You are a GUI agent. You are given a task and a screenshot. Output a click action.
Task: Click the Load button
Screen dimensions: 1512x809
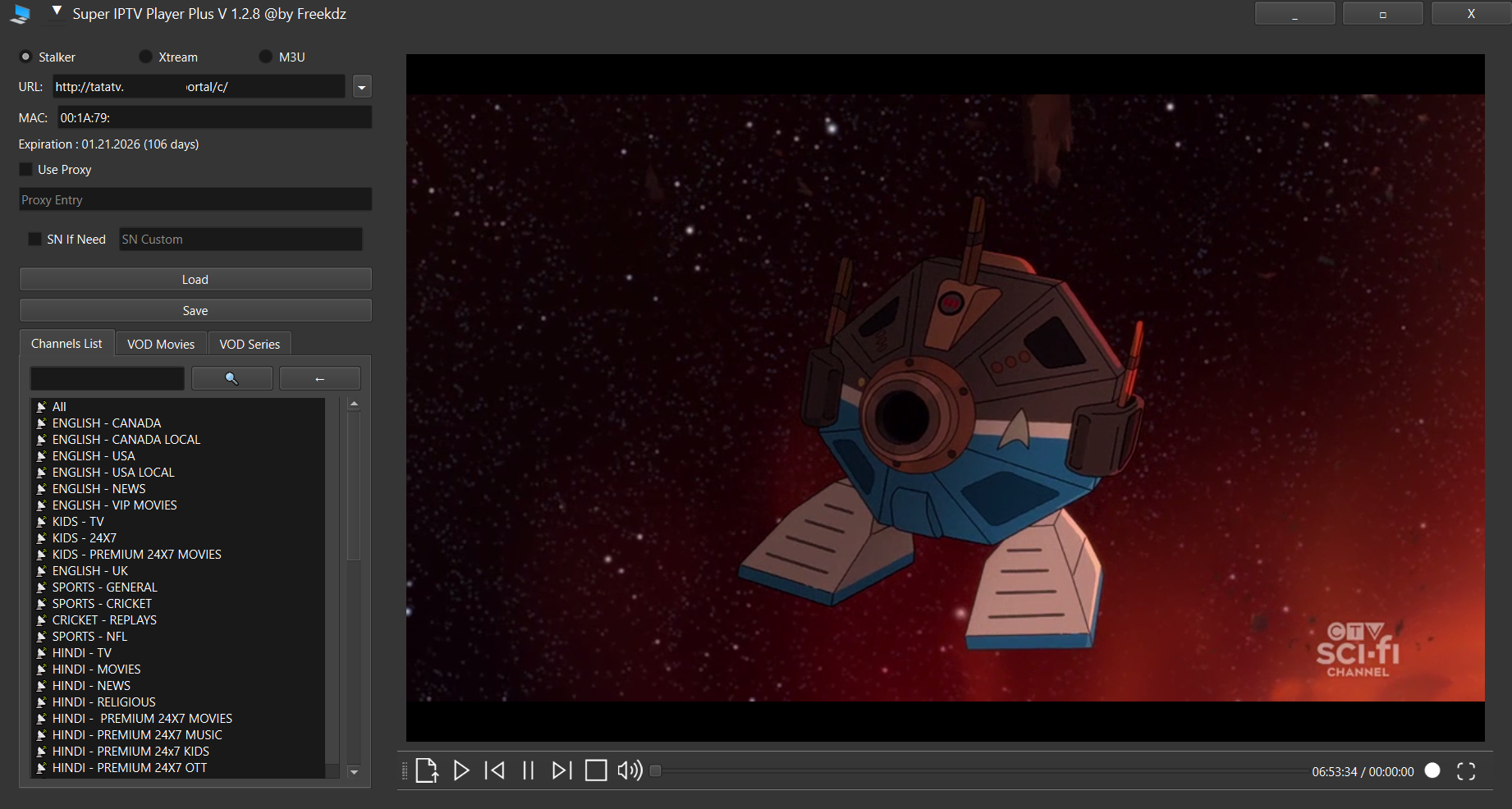tap(195, 280)
